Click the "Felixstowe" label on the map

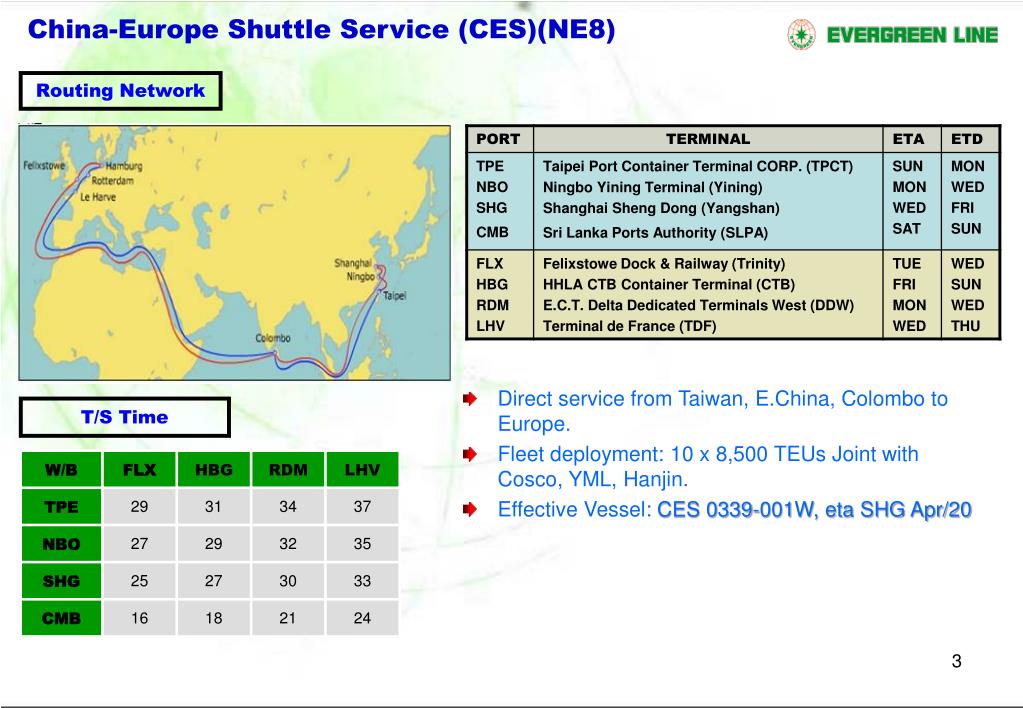(x=44, y=165)
